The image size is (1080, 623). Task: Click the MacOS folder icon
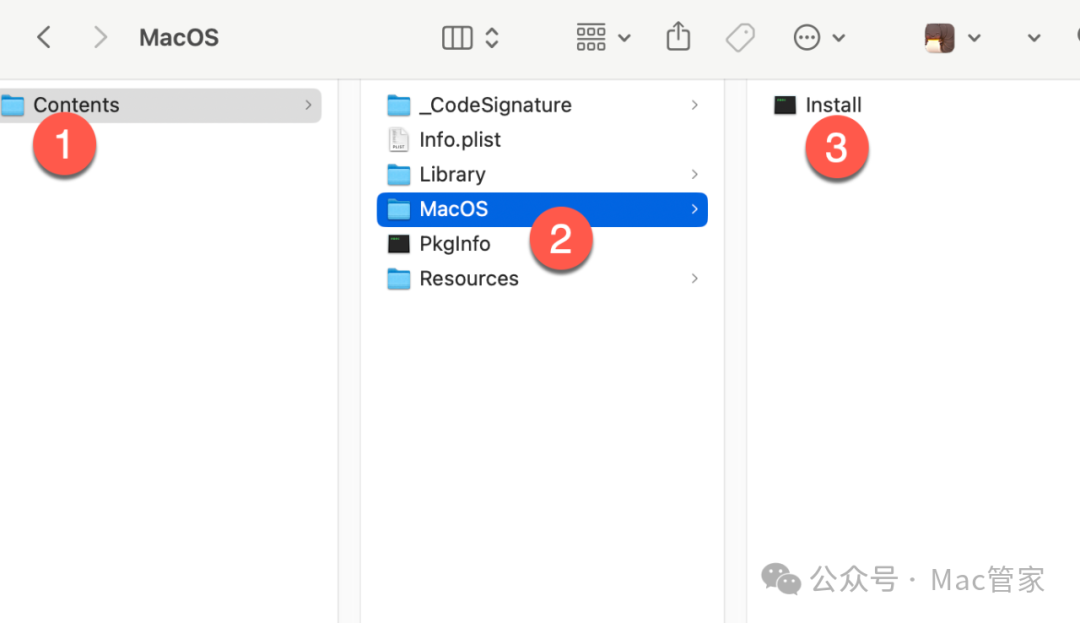point(399,209)
